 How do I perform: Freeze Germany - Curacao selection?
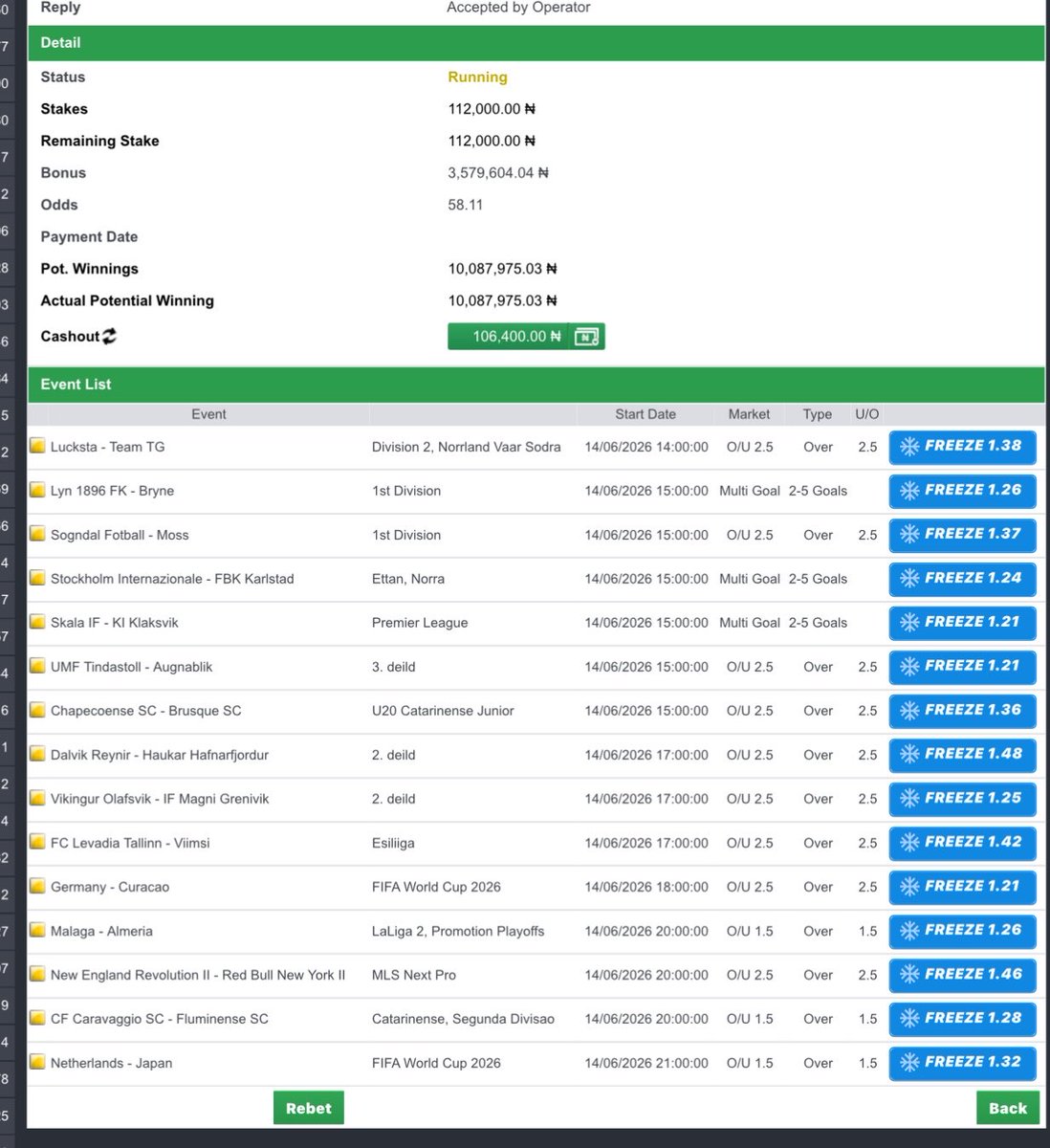[962, 887]
